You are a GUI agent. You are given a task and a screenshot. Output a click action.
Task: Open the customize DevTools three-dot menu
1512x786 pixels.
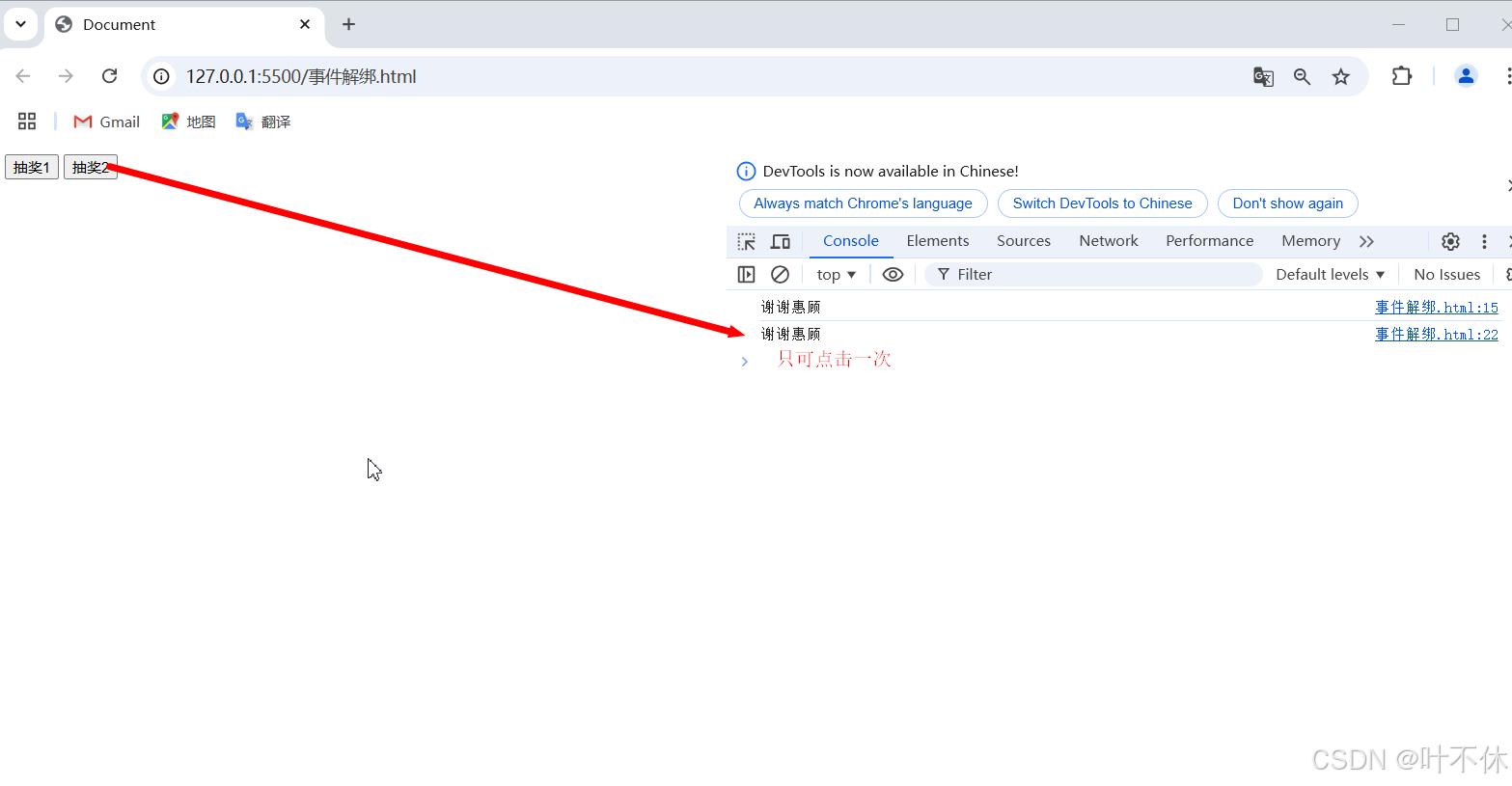click(x=1484, y=241)
